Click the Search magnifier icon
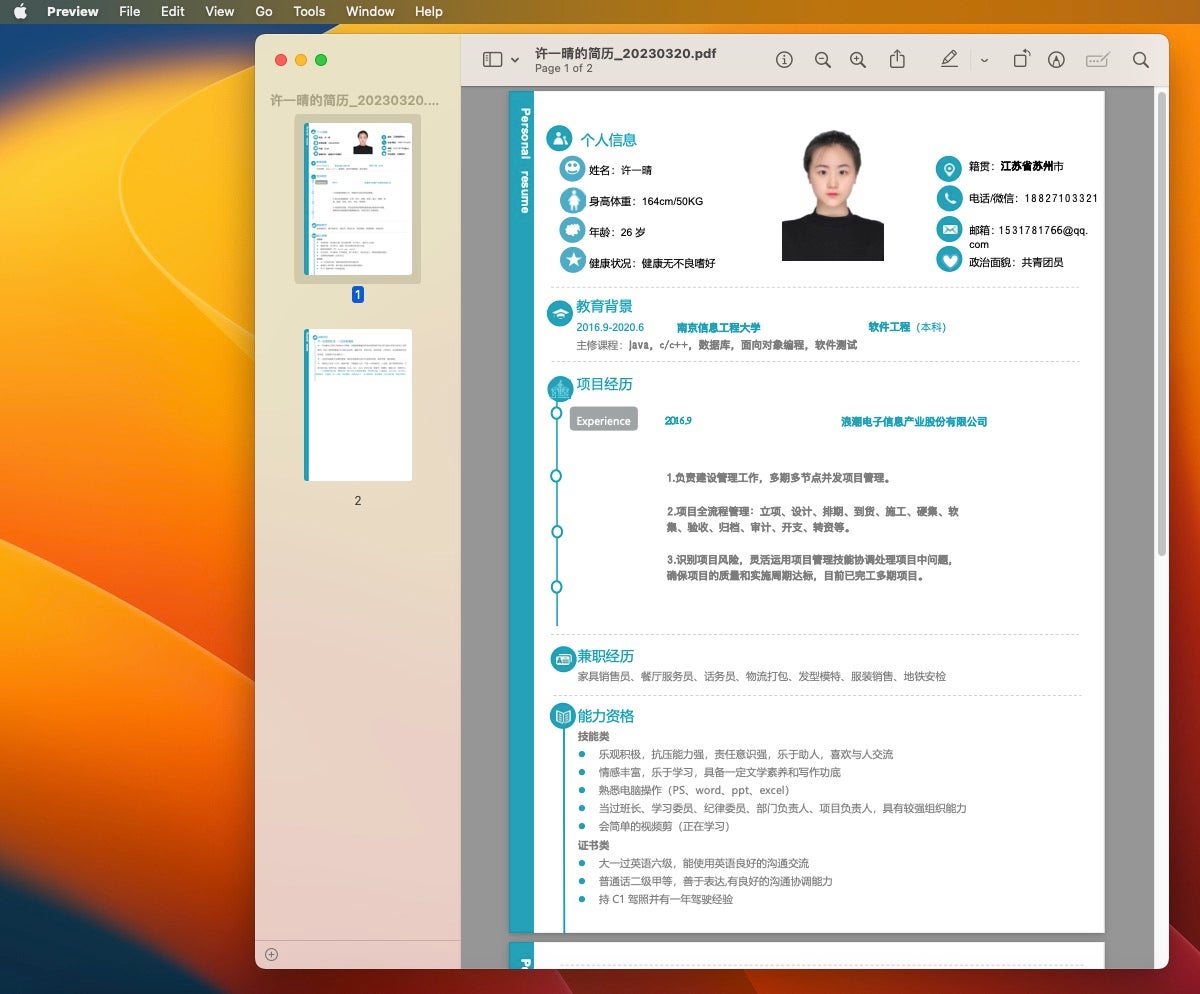The height and width of the screenshot is (994, 1200). click(1141, 60)
